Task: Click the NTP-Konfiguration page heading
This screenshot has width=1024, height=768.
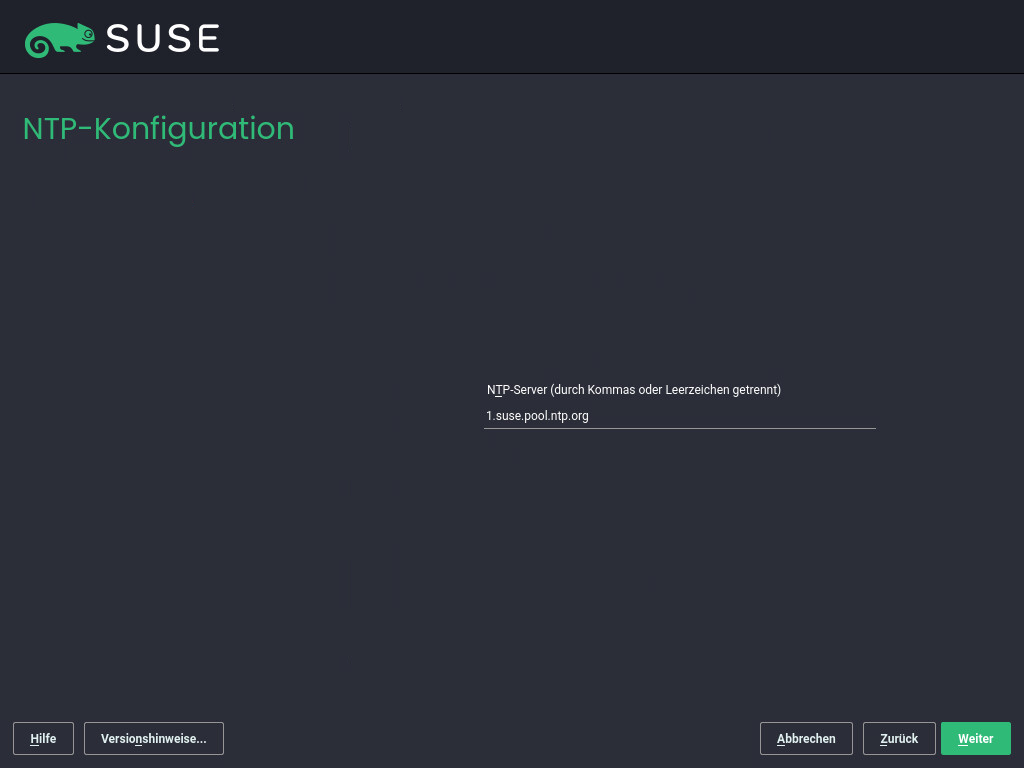Action: tap(158, 129)
